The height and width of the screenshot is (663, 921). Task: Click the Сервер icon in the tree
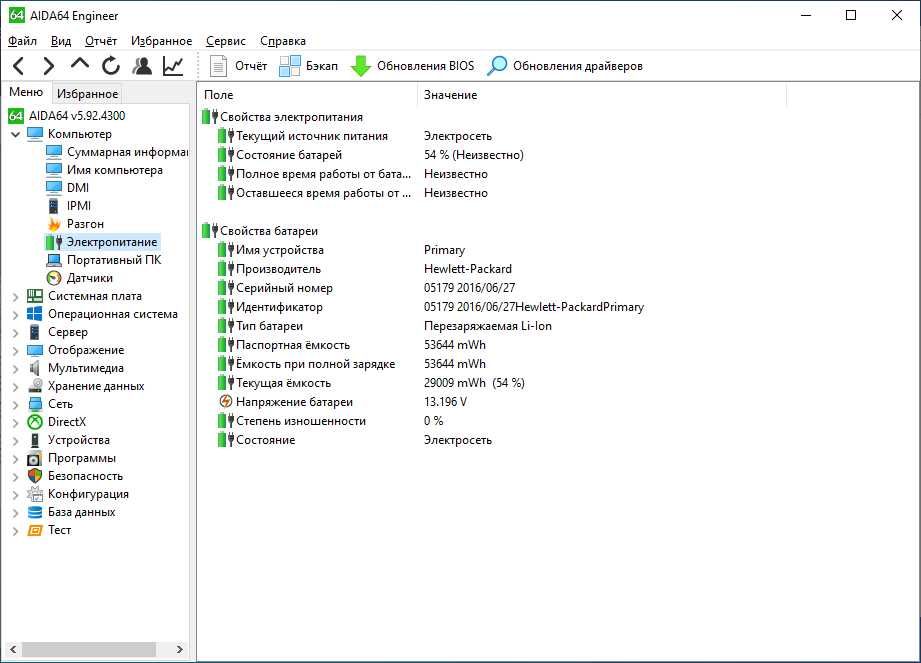(35, 332)
